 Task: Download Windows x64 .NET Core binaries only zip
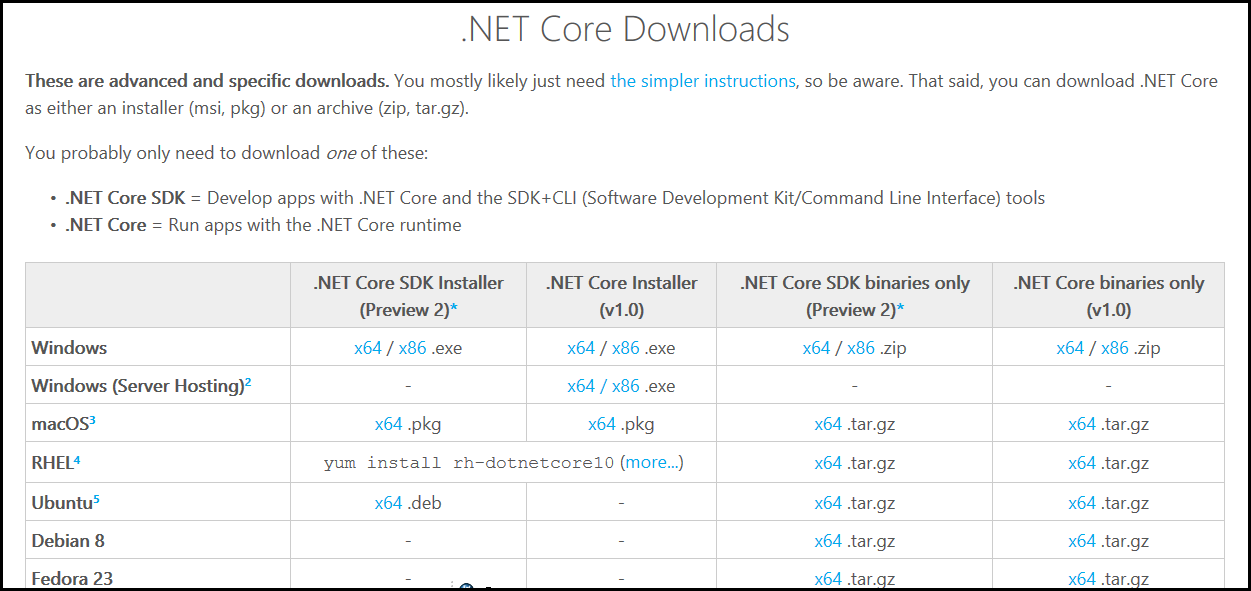1070,348
